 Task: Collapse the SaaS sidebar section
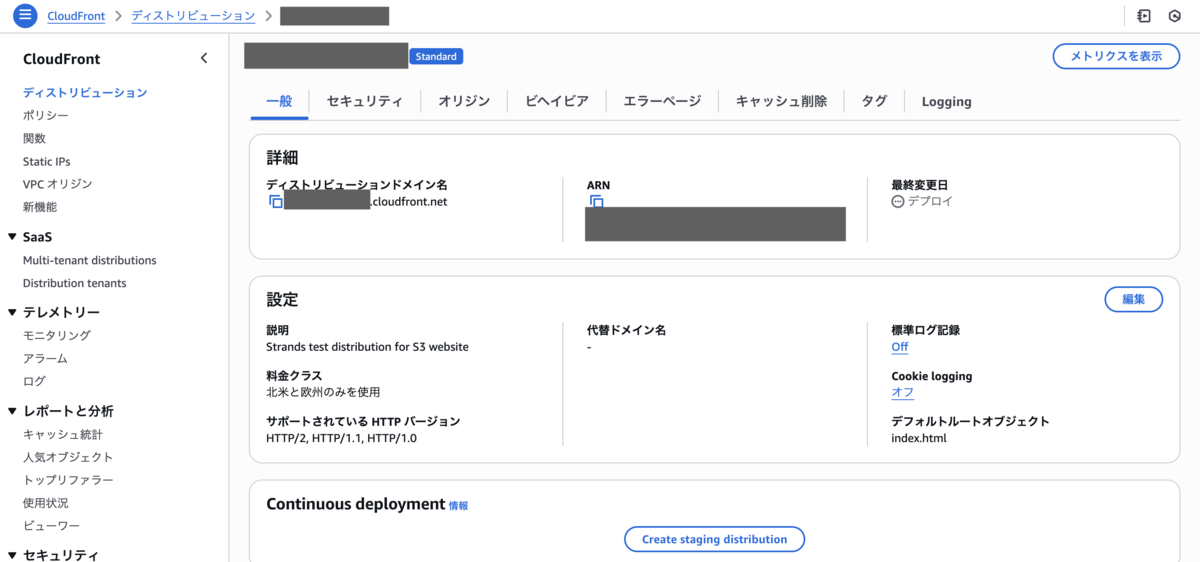click(12, 237)
